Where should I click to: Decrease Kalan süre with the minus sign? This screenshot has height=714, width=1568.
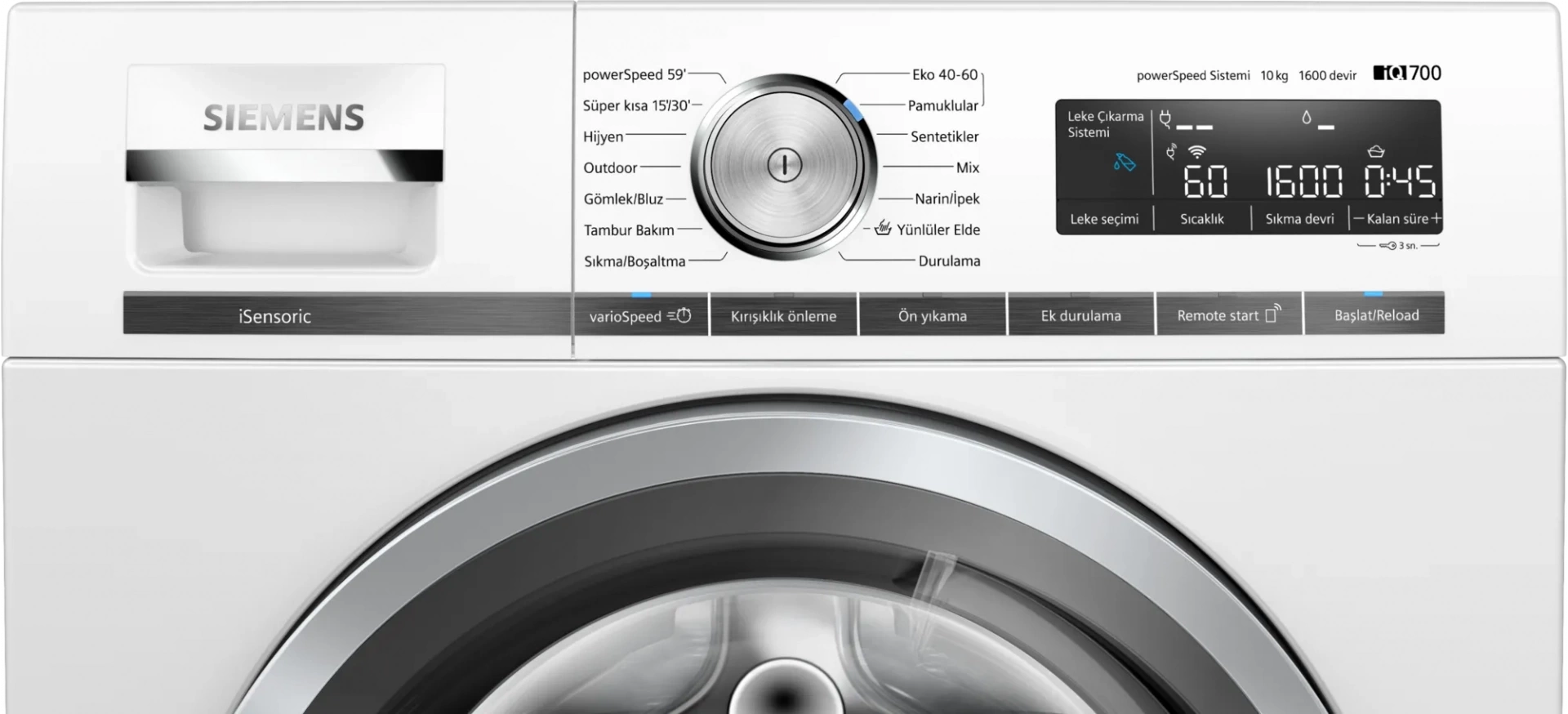[1359, 218]
